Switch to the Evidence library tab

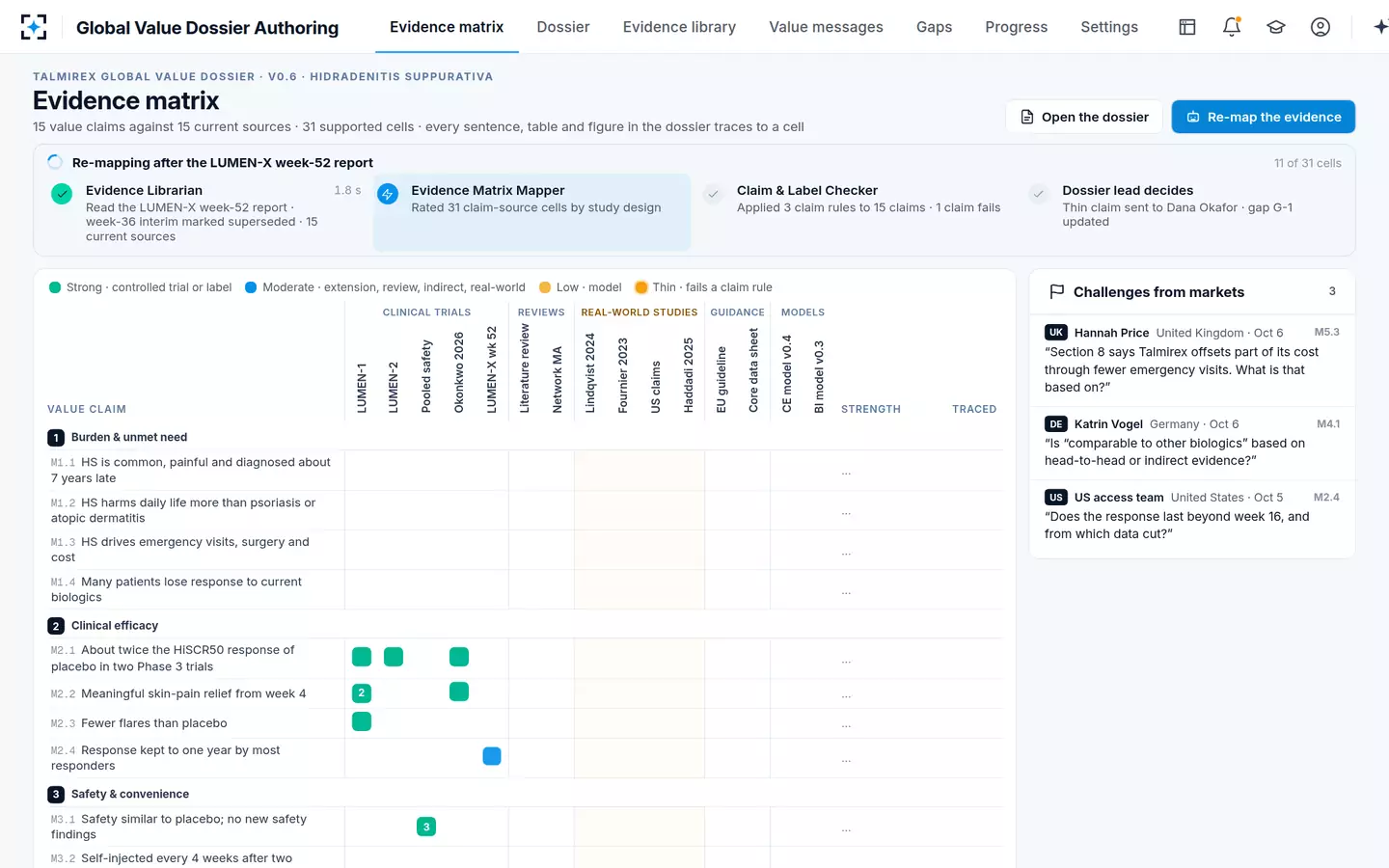click(x=679, y=27)
